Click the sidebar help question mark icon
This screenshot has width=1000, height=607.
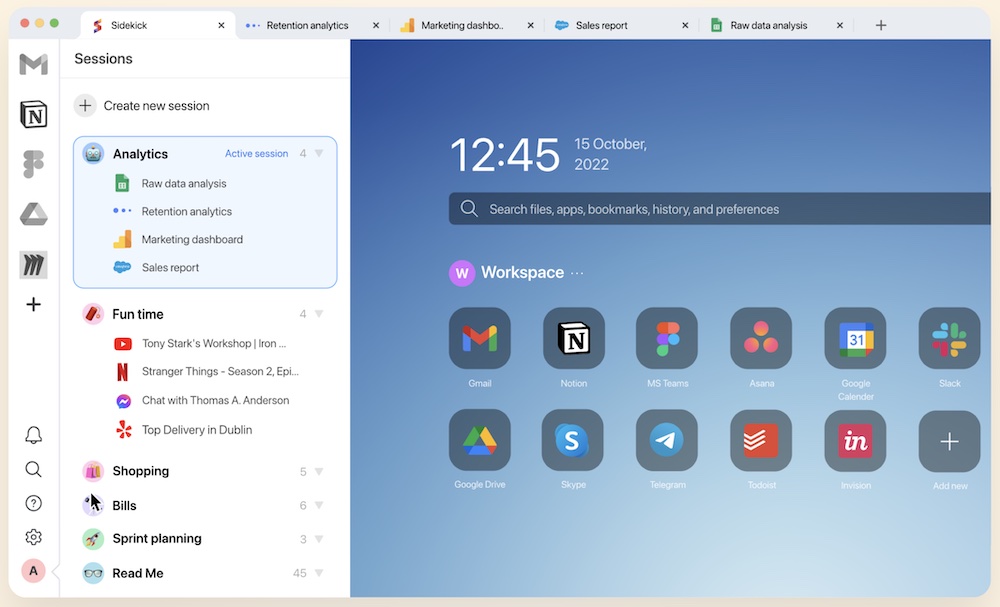[33, 503]
